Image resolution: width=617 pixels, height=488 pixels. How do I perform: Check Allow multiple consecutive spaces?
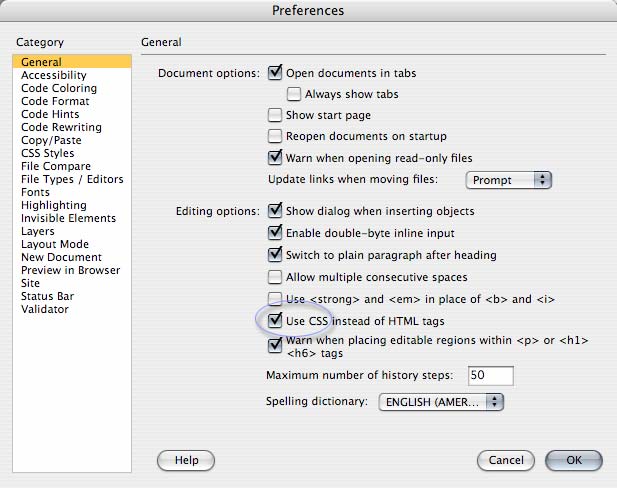coord(275,277)
